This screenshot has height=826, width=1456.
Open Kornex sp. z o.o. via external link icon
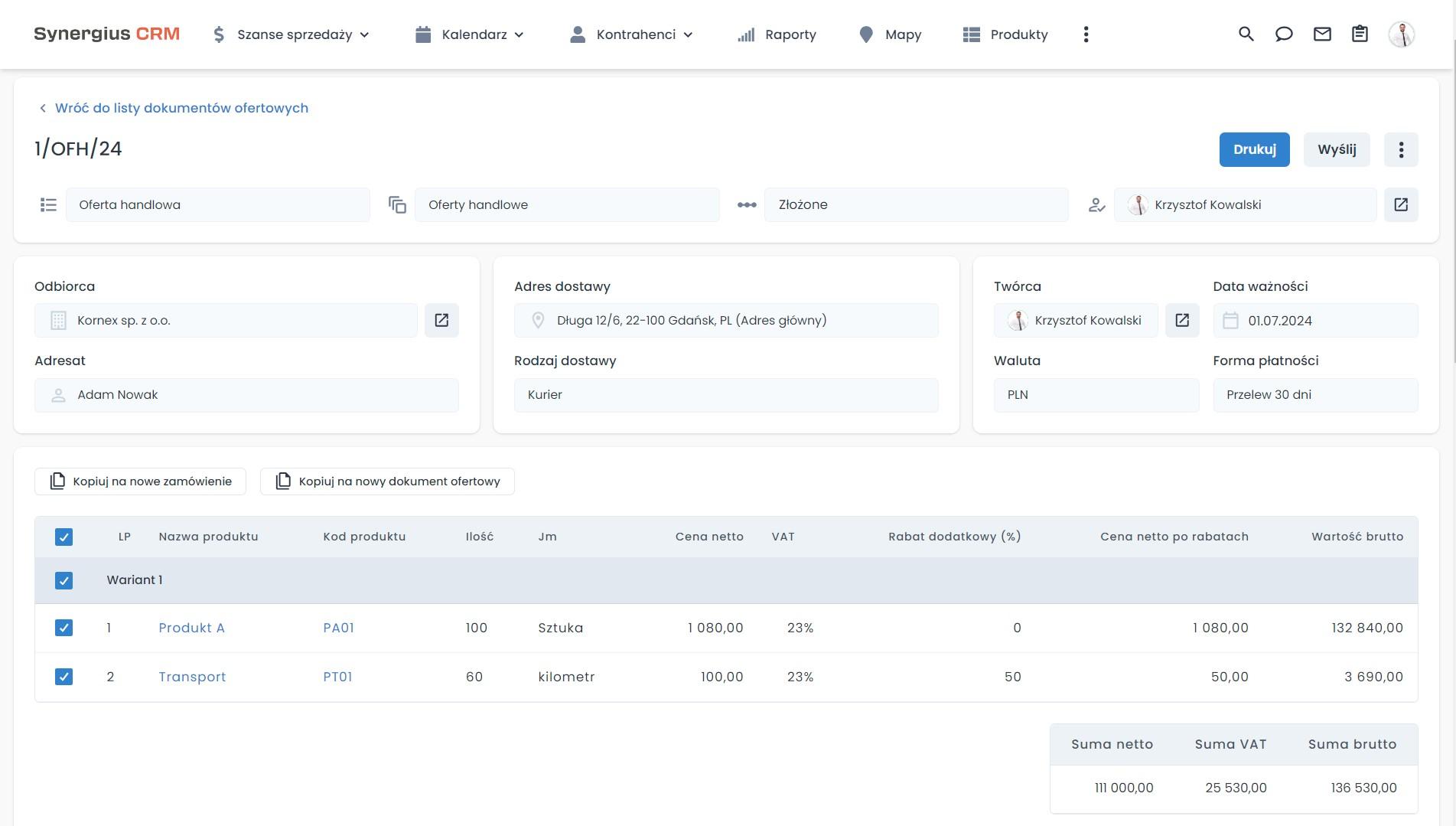point(441,320)
